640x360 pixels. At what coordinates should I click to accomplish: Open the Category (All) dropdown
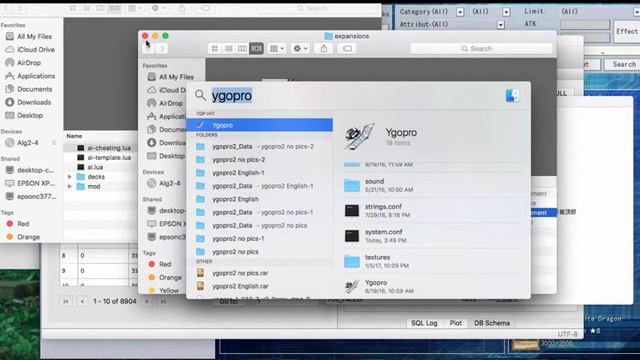point(460,12)
